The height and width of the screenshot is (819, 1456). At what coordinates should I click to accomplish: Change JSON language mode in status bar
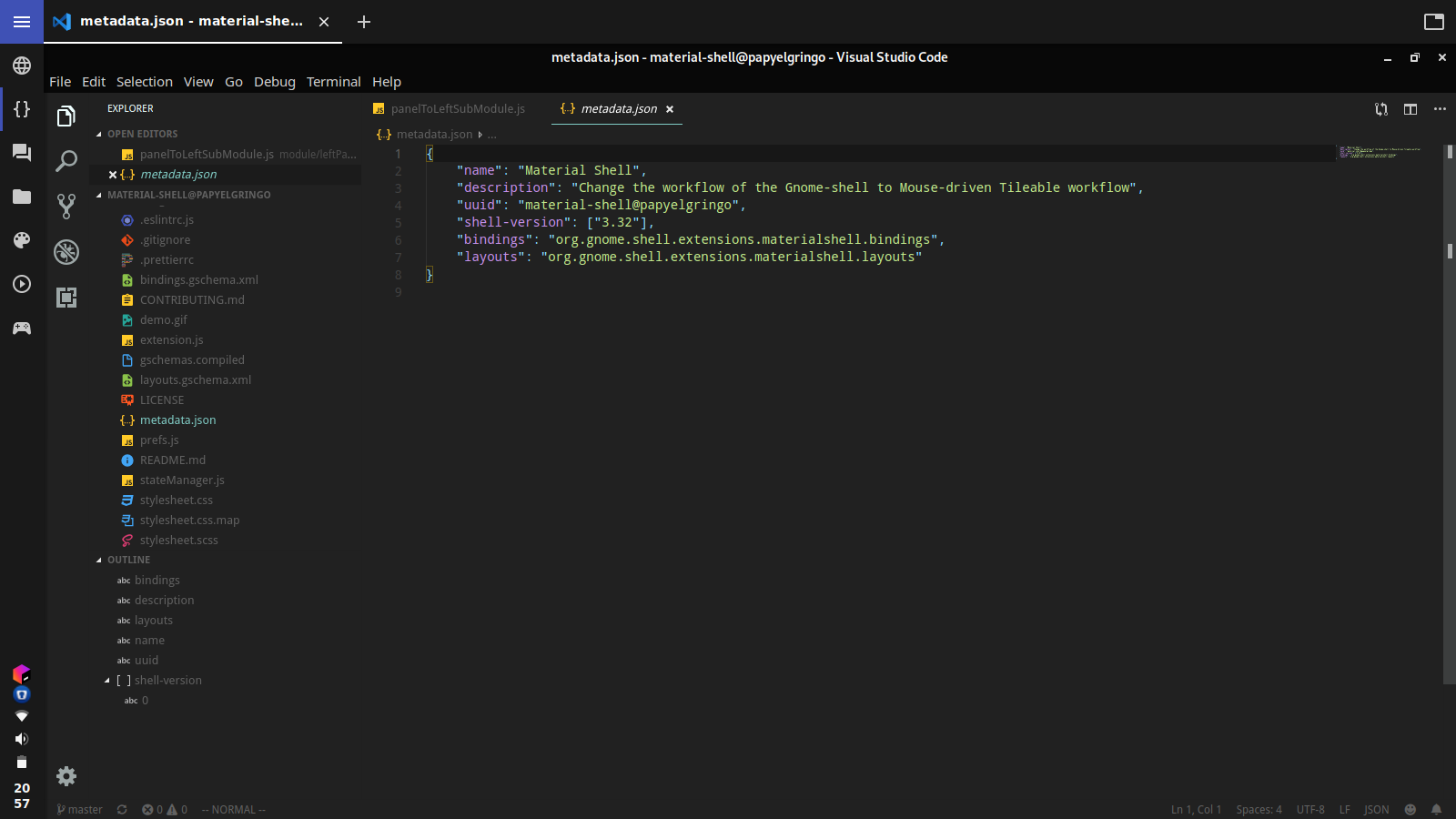(1376, 809)
